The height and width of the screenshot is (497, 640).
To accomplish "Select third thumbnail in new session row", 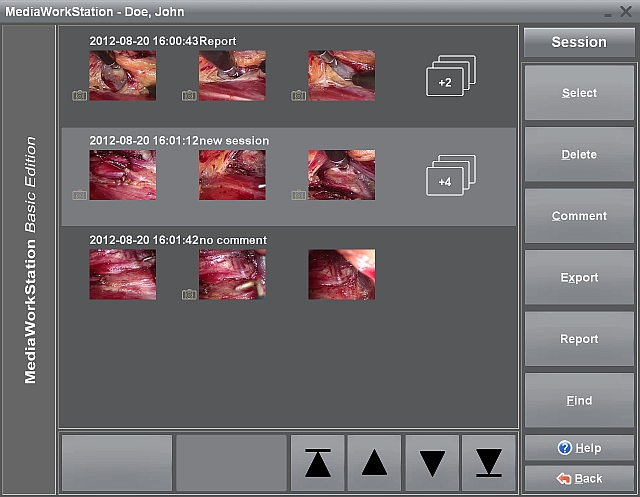I will pyautogui.click(x=342, y=175).
